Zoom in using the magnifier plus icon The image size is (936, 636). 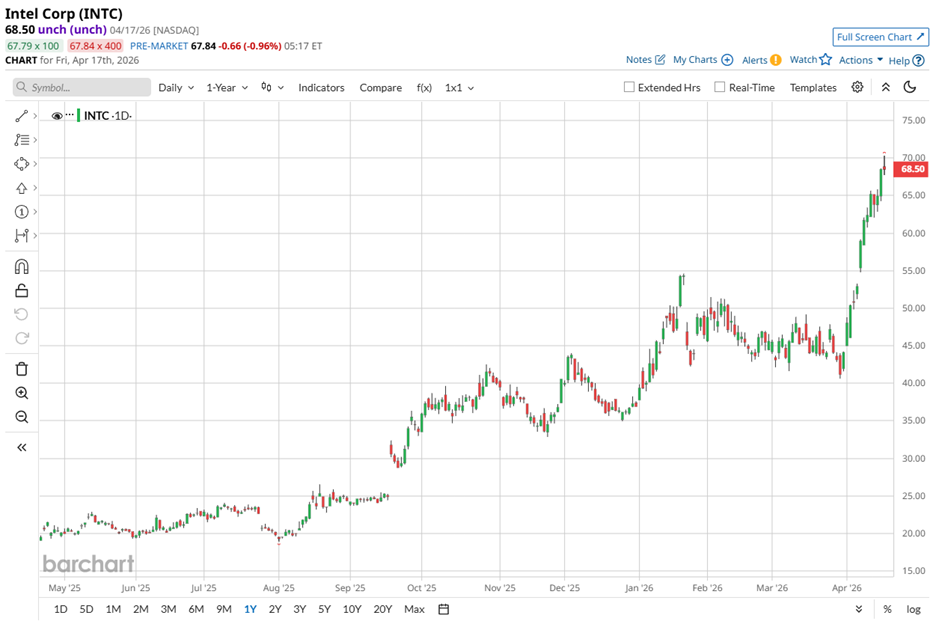(x=22, y=393)
